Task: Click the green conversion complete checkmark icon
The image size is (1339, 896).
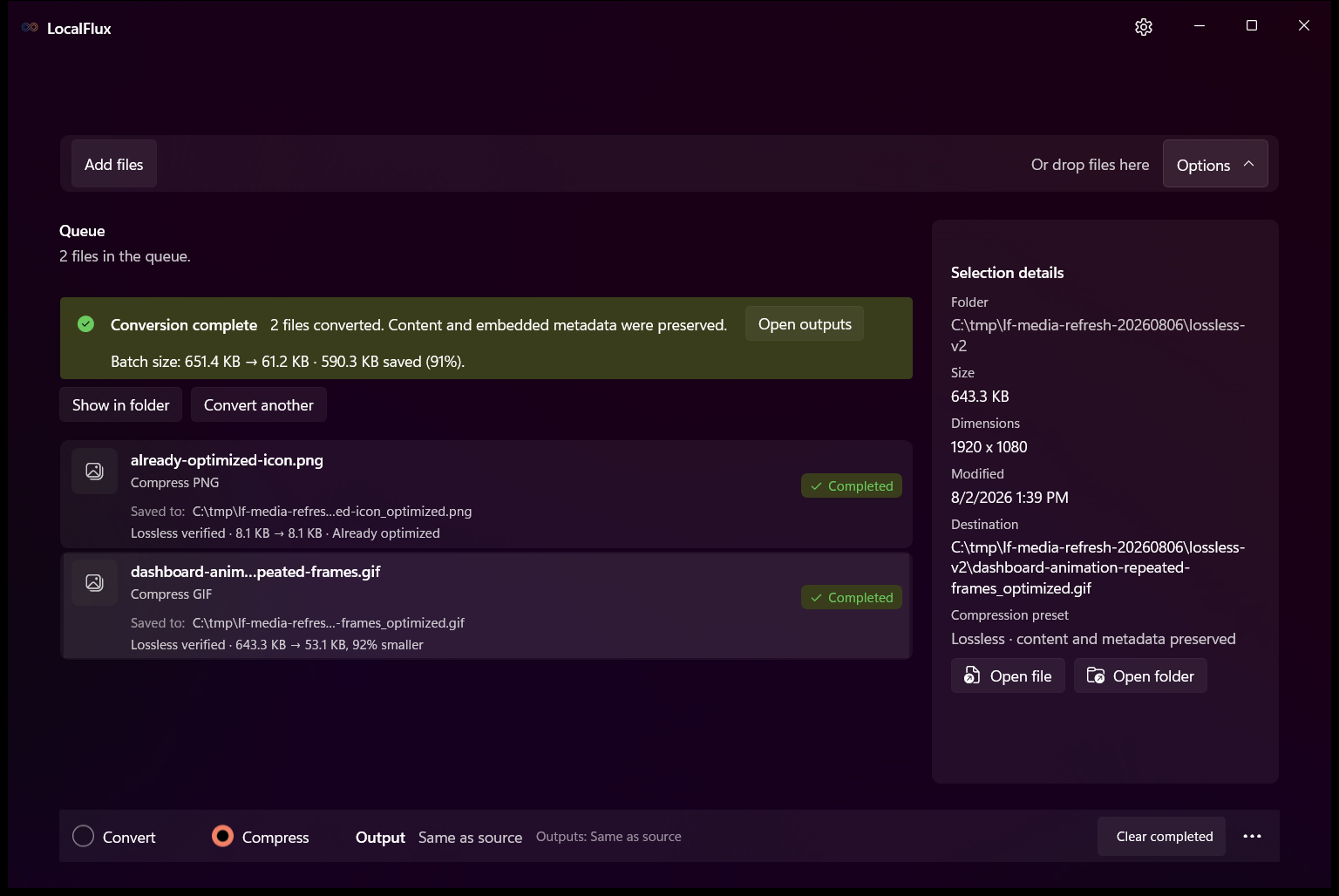Action: point(85,324)
